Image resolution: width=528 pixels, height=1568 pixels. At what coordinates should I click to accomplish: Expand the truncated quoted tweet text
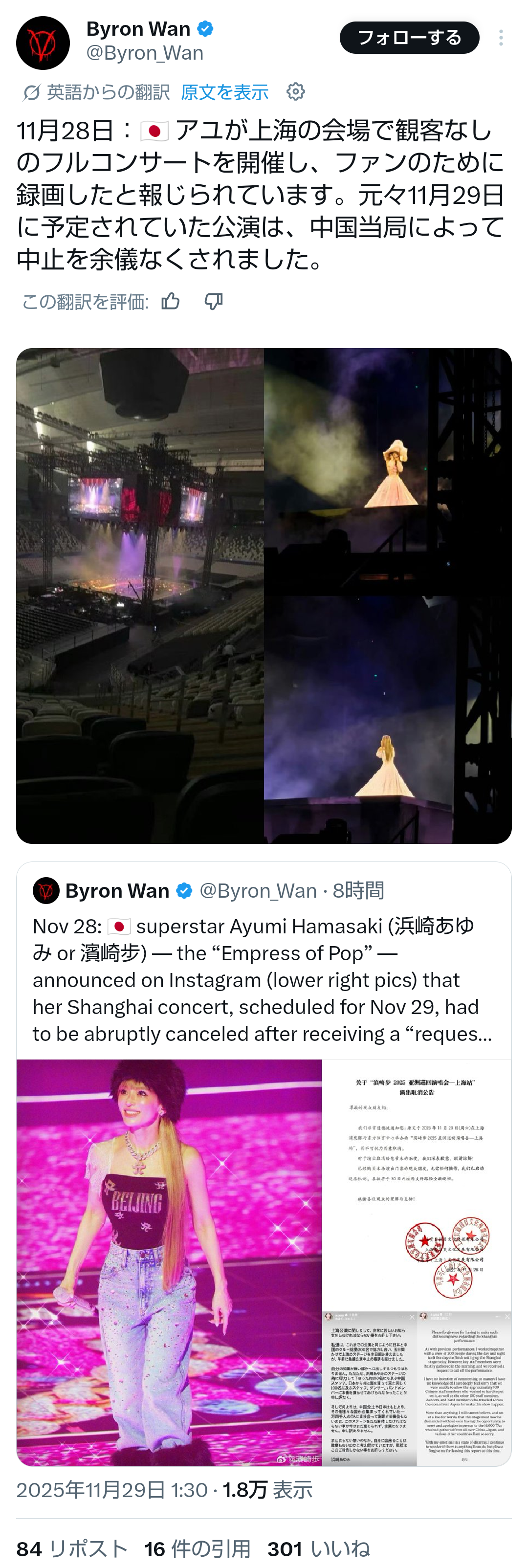262,979
